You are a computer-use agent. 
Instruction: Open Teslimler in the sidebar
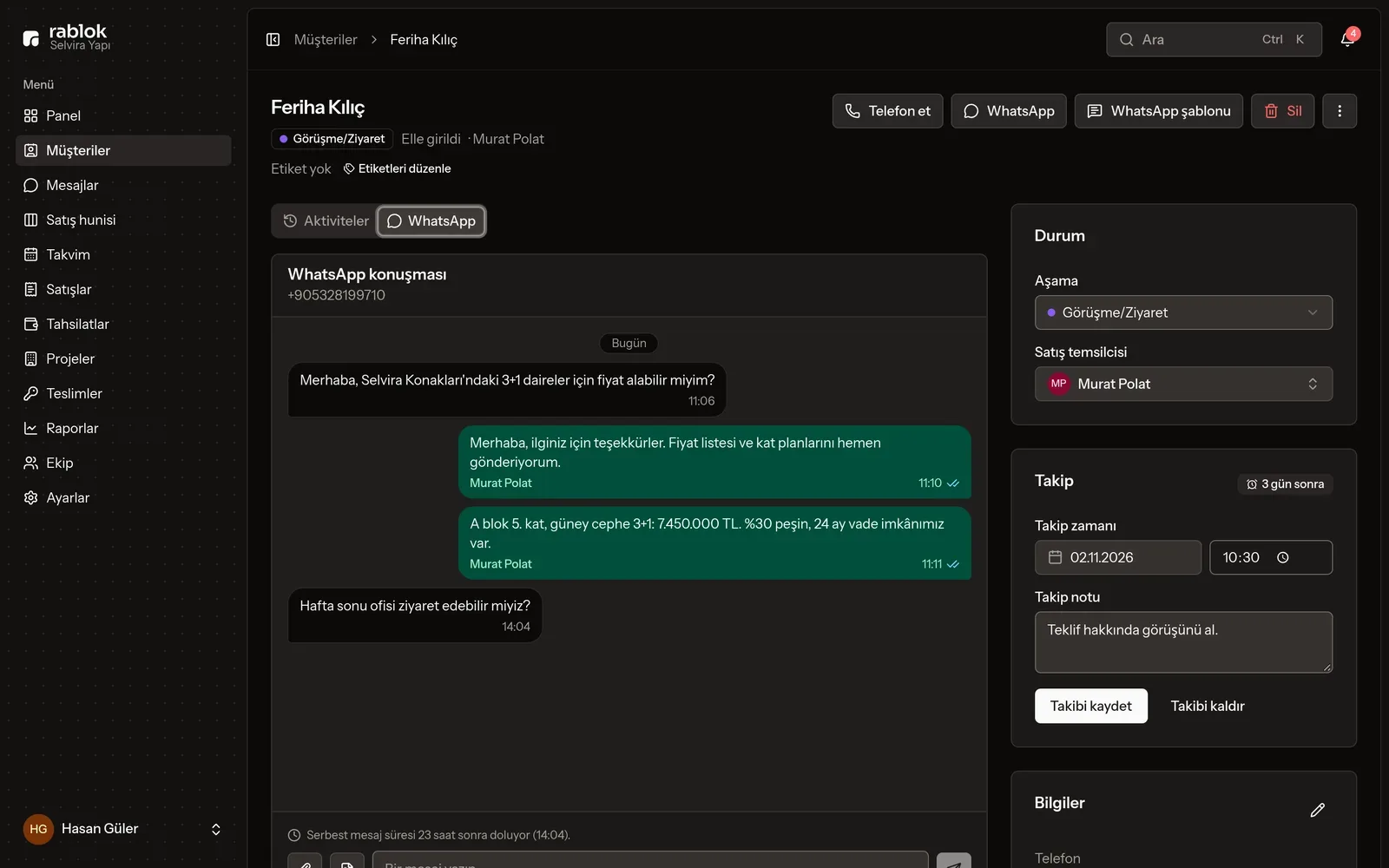(x=123, y=393)
